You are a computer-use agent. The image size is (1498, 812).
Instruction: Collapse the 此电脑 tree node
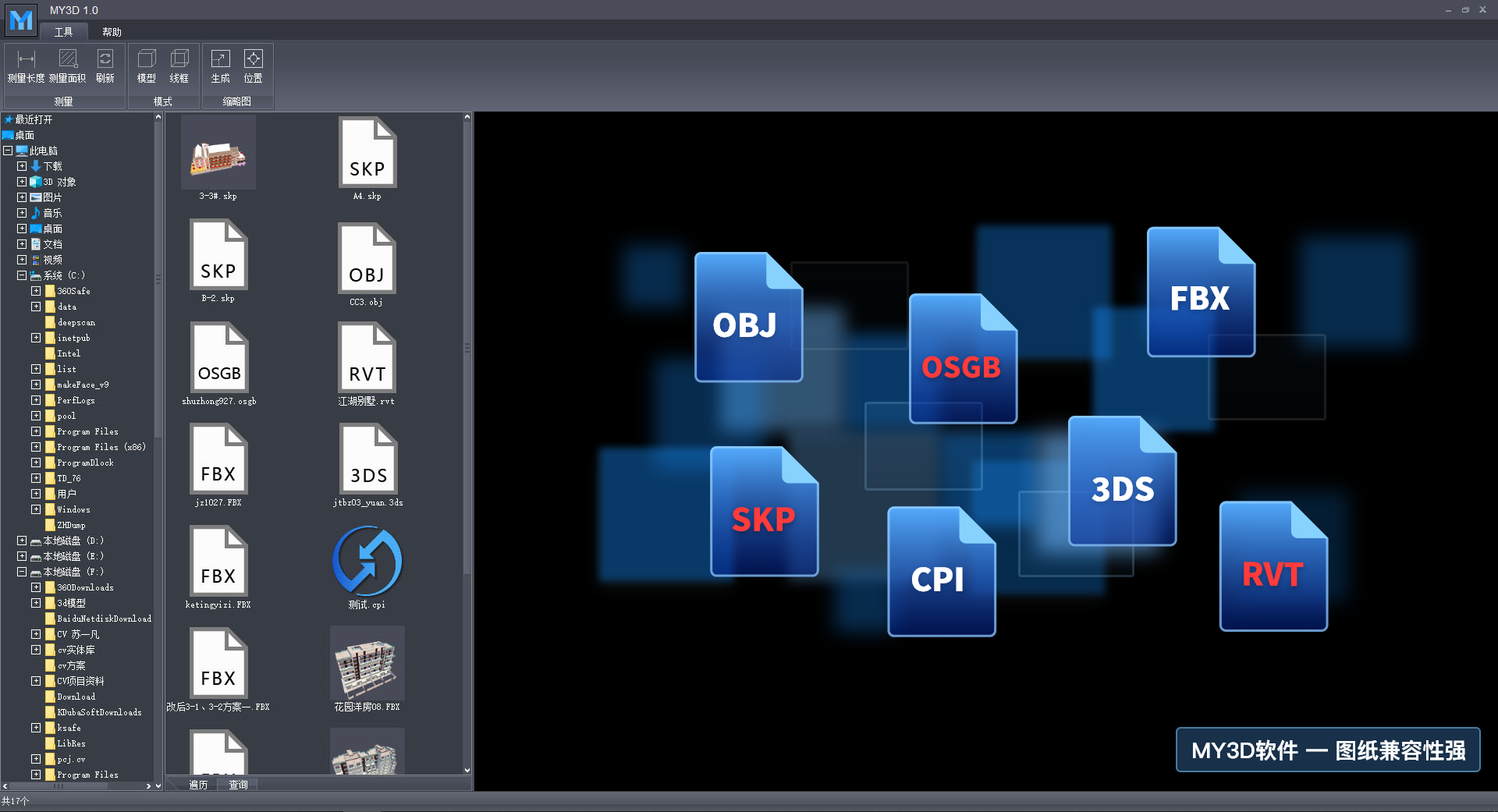[x=8, y=151]
